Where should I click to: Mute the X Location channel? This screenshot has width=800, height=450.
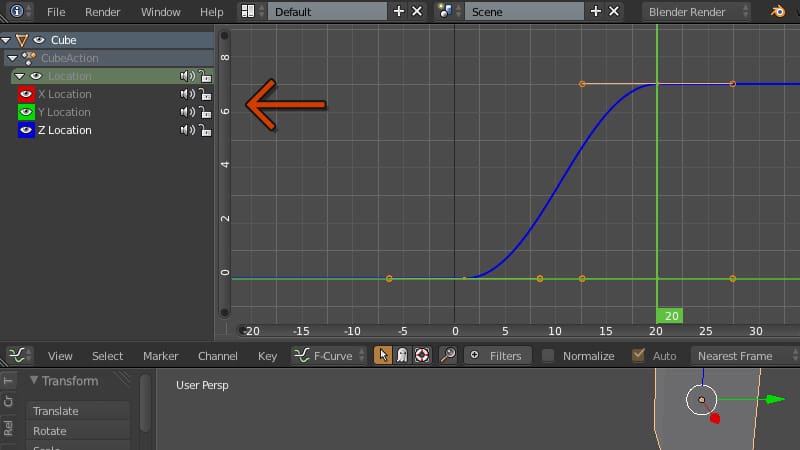[187, 94]
